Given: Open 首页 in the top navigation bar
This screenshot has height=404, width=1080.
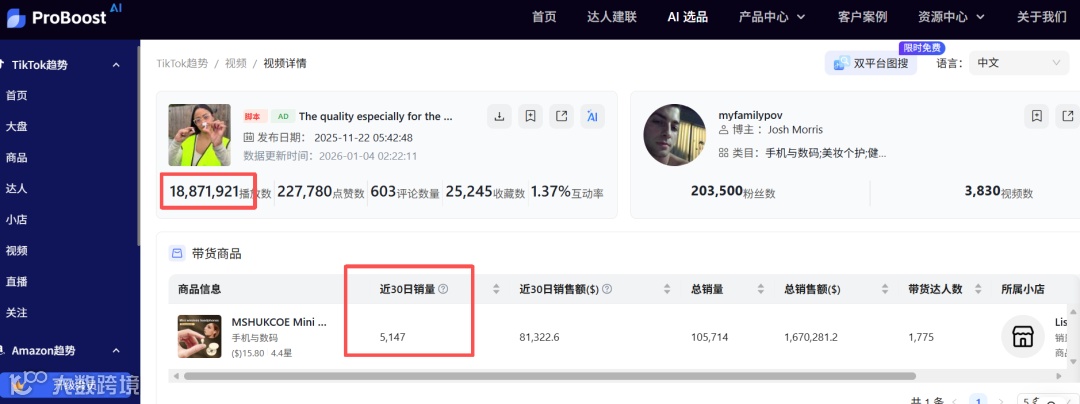Looking at the screenshot, I should tap(544, 17).
